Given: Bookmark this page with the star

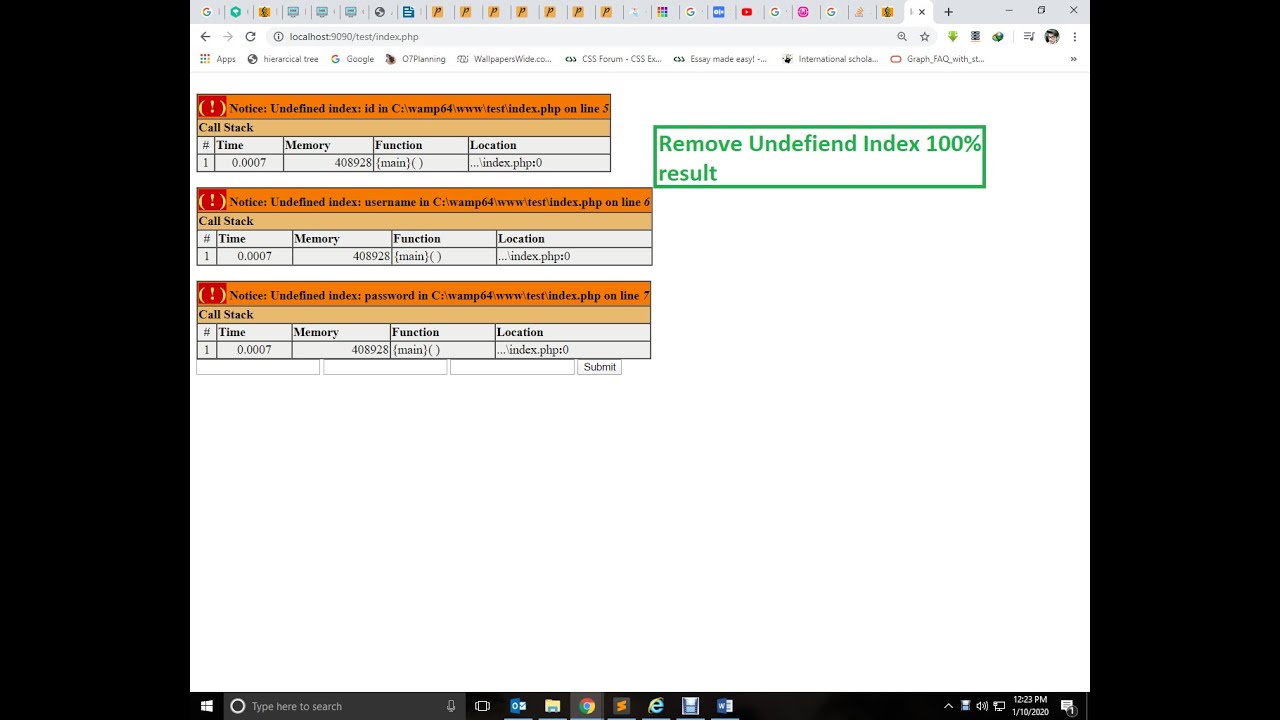Looking at the screenshot, I should click(925, 36).
